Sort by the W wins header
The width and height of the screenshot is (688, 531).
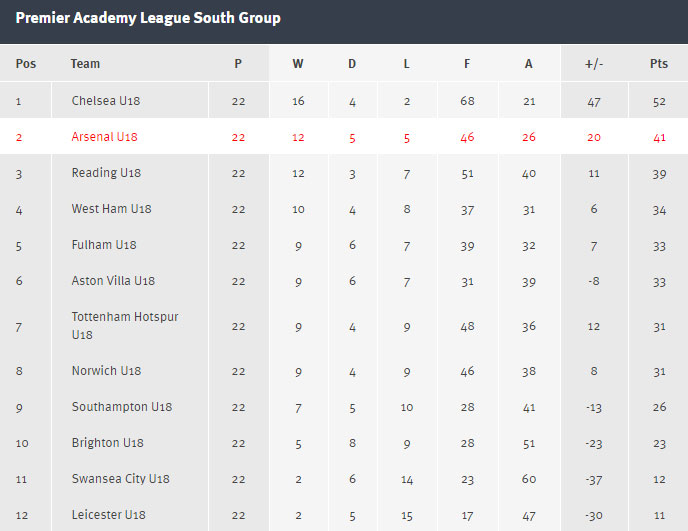(298, 64)
